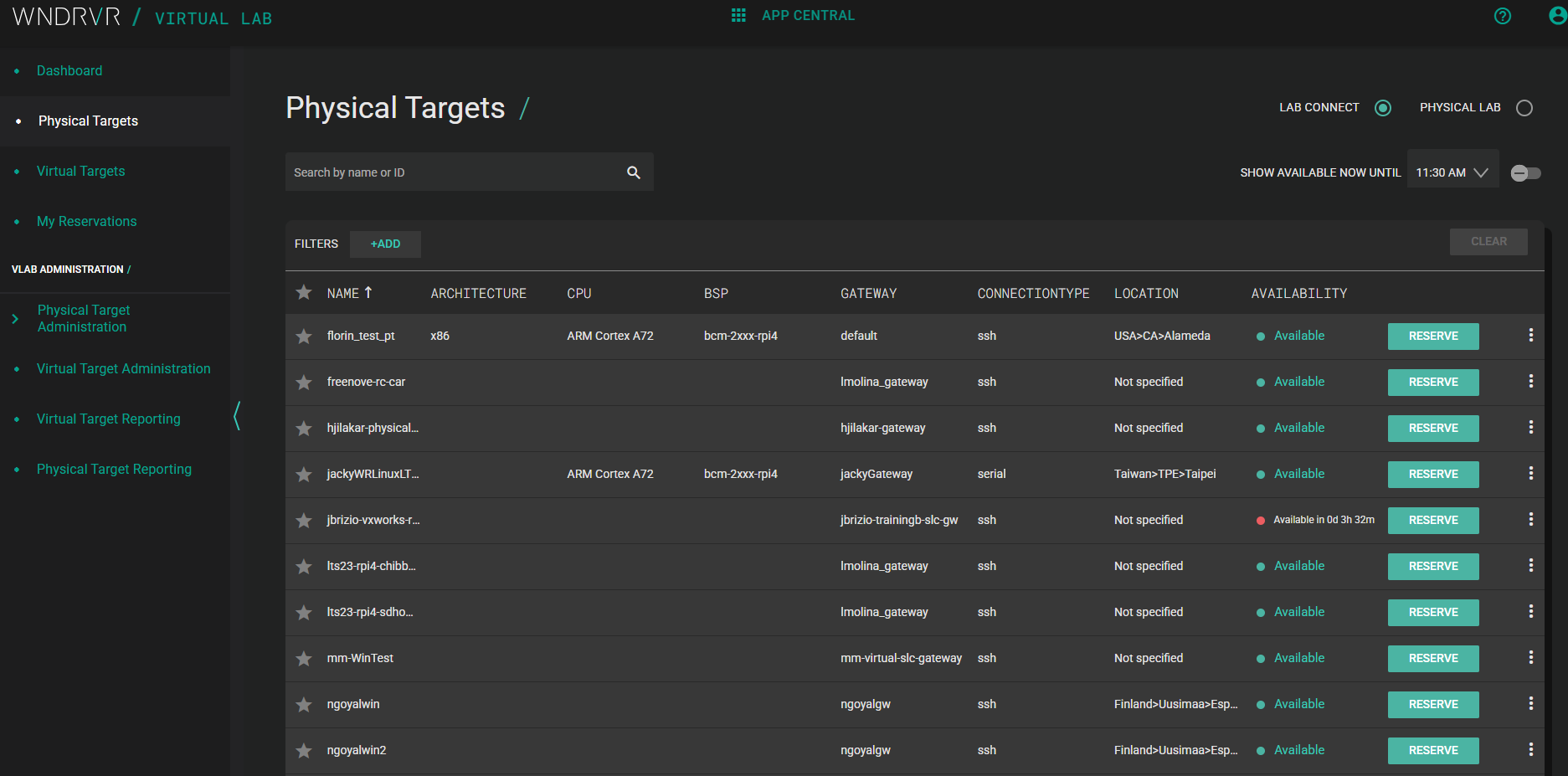The image size is (1568, 776).
Task: Click the 'Taiwan>TPE>Taipei' location cell
Action: point(1164,474)
